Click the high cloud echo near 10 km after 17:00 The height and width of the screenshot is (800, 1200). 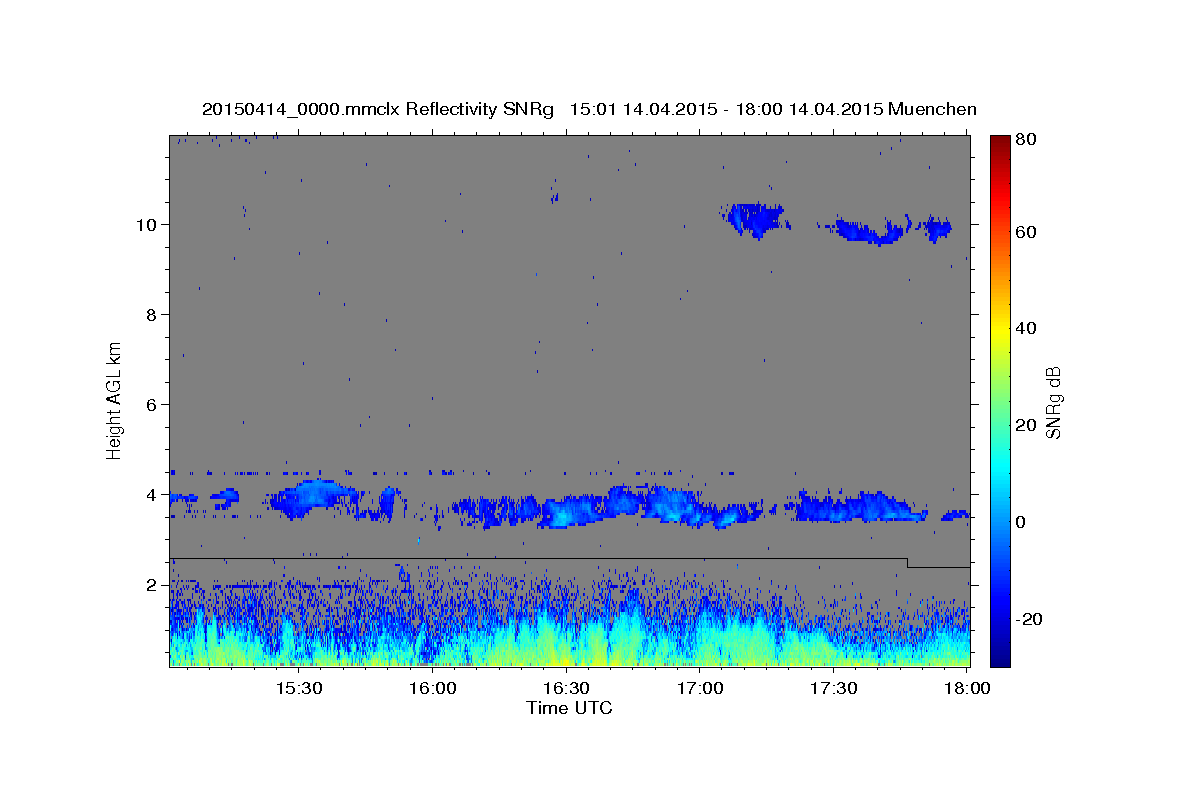coord(754,218)
